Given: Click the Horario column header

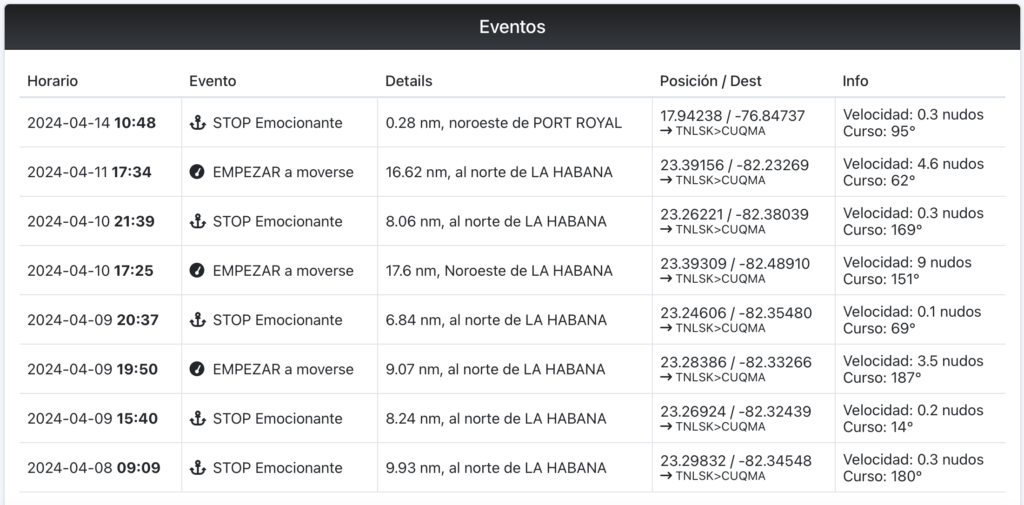Looking at the screenshot, I should click(x=52, y=81).
